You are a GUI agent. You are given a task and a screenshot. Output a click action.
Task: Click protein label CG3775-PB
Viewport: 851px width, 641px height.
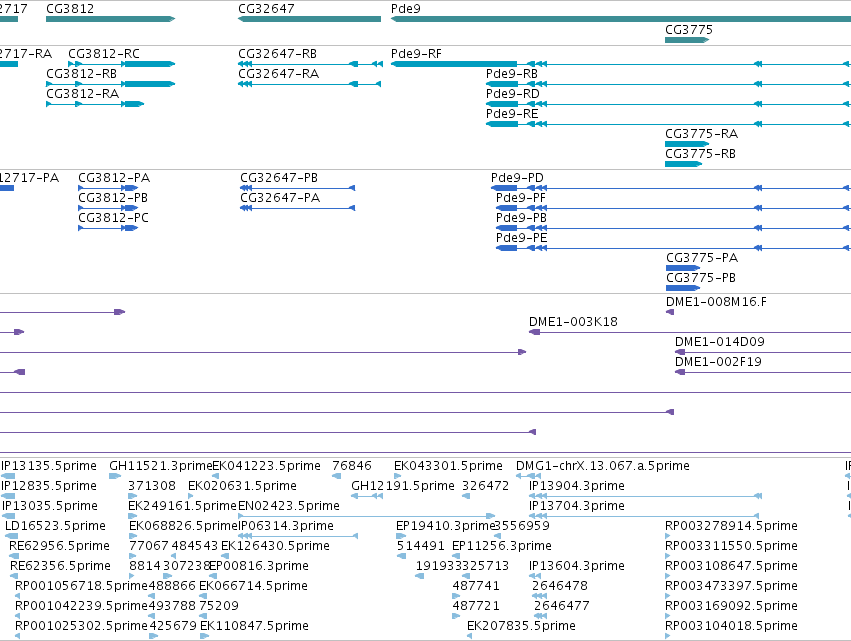tap(701, 278)
